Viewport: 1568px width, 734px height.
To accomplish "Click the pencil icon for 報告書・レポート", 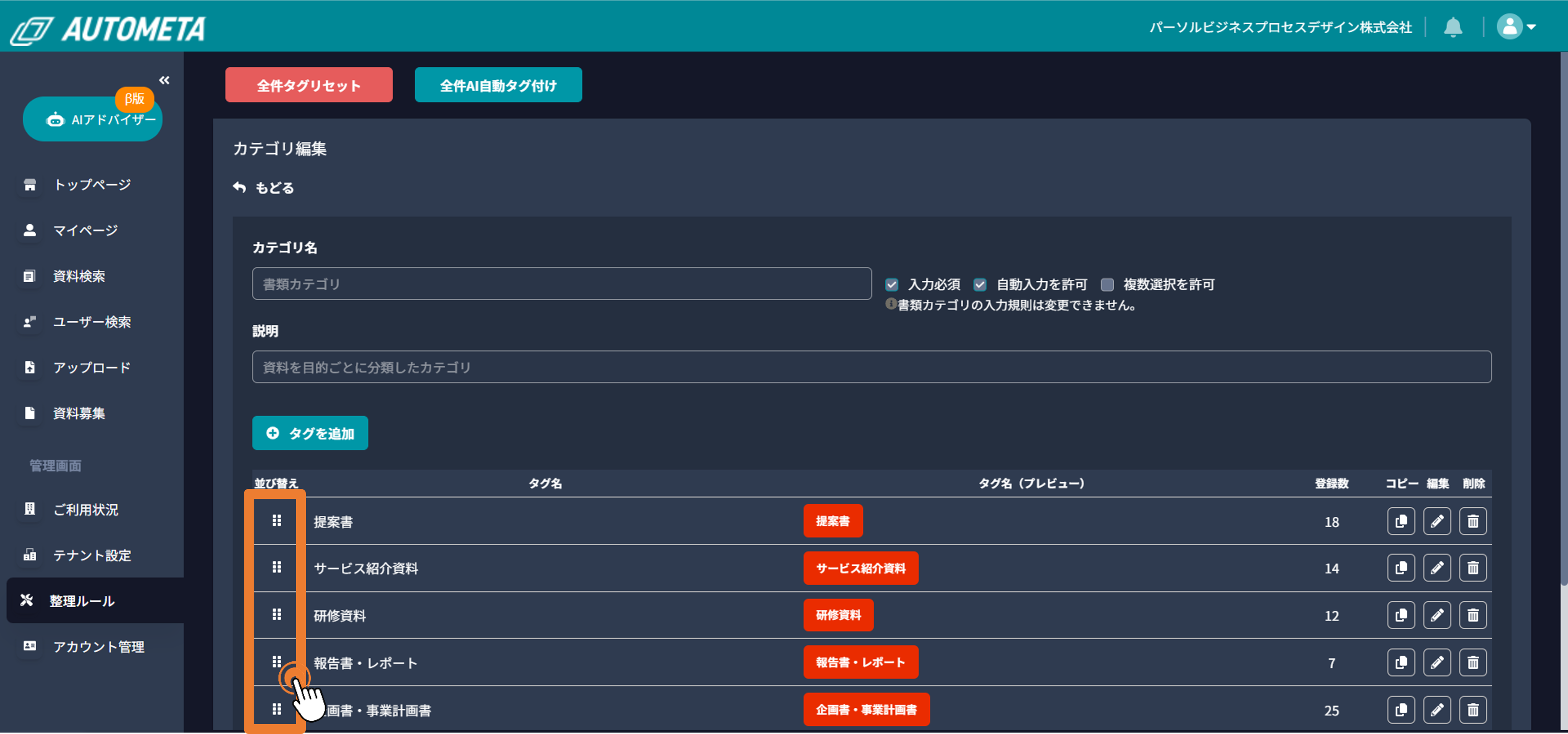I will [1436, 662].
